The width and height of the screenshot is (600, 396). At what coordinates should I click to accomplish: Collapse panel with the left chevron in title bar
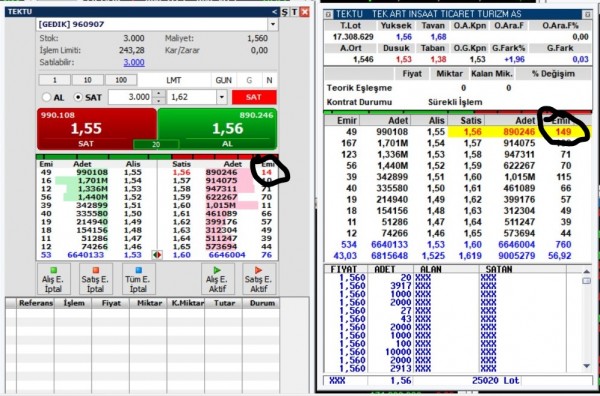pos(274,12)
